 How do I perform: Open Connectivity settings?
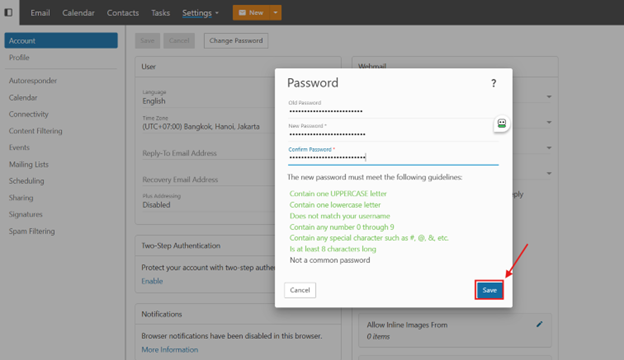29,114
